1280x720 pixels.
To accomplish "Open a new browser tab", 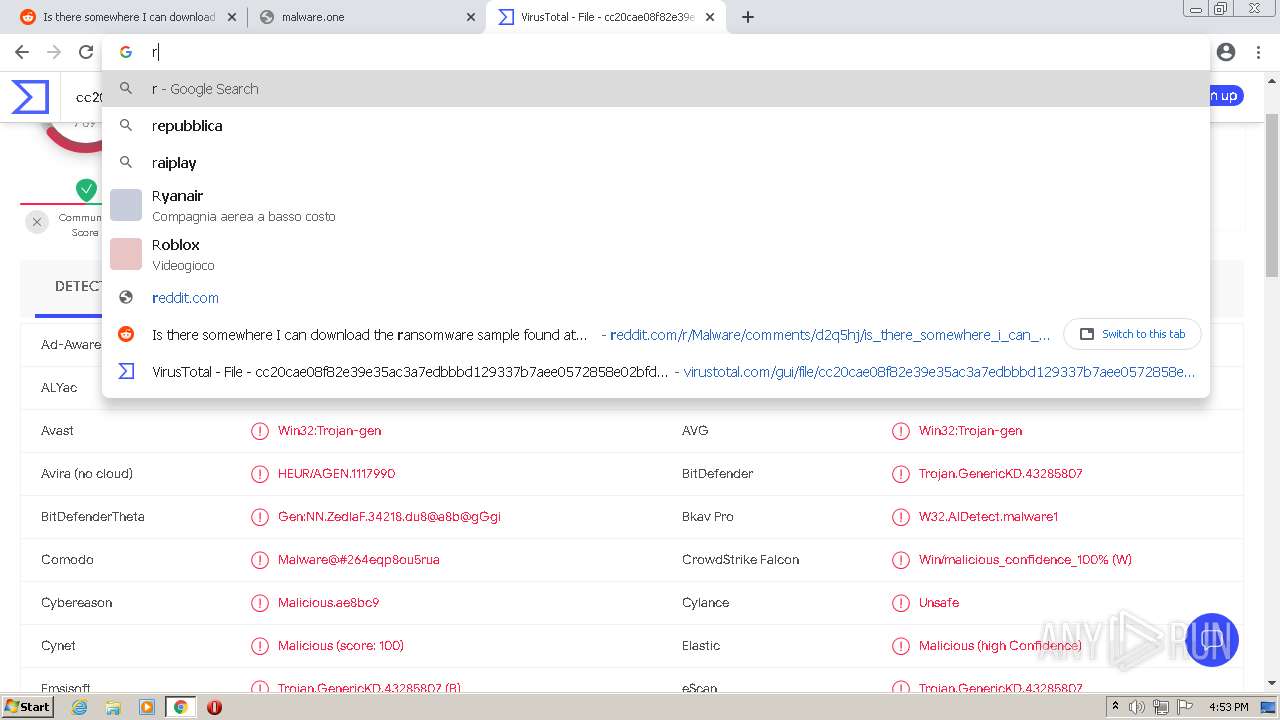I will coord(748,17).
